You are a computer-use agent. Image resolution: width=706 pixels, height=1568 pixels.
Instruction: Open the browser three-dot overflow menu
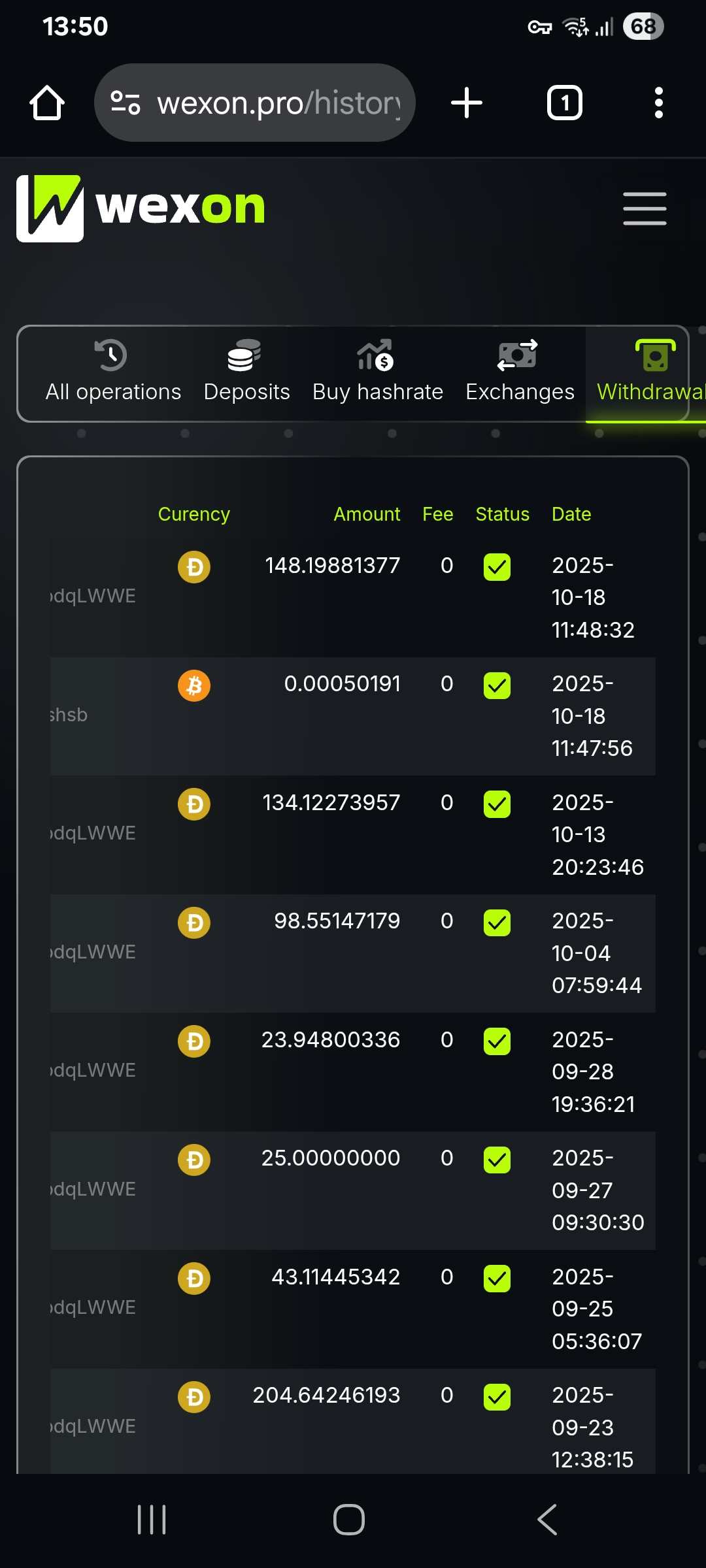tap(658, 103)
